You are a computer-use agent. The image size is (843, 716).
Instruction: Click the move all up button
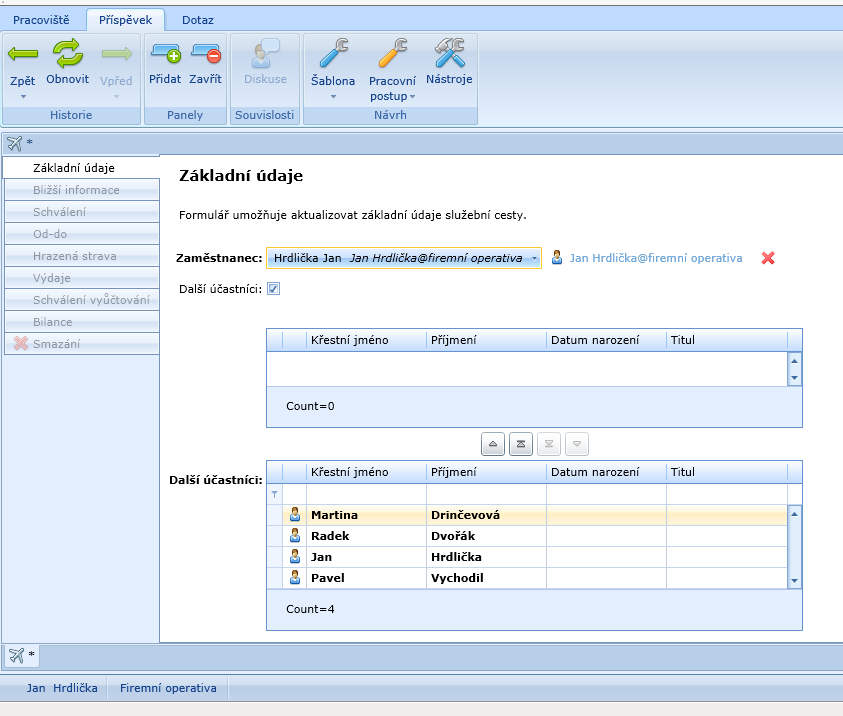[521, 444]
